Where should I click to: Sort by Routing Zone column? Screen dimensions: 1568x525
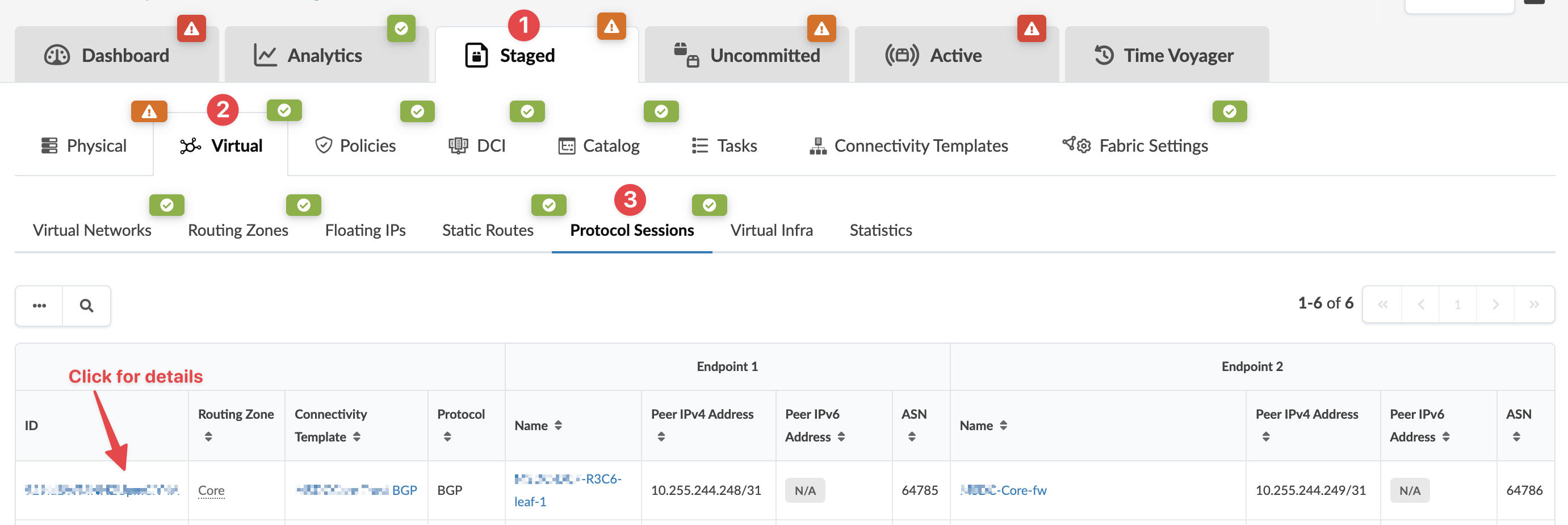pos(208,437)
